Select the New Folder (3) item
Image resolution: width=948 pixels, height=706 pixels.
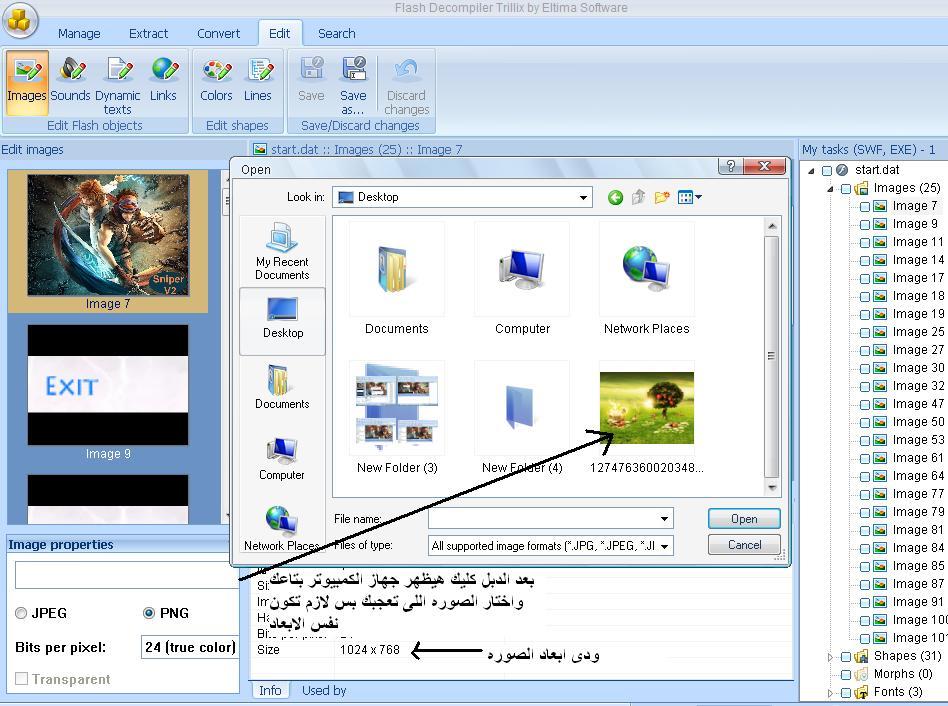[x=397, y=417]
